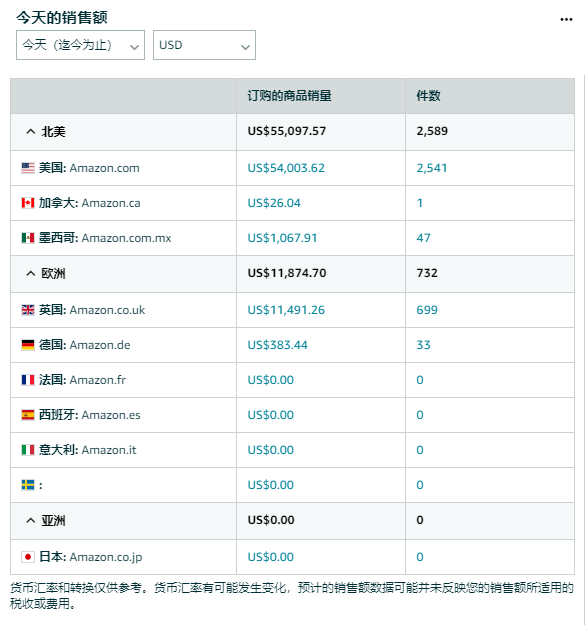
Task: Open the US$26.04 Amazon.ca sales link
Action: click(x=274, y=203)
